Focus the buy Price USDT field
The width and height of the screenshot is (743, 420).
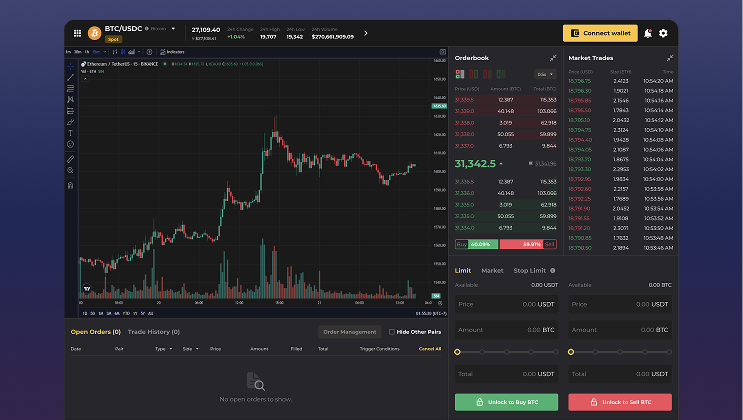506,304
